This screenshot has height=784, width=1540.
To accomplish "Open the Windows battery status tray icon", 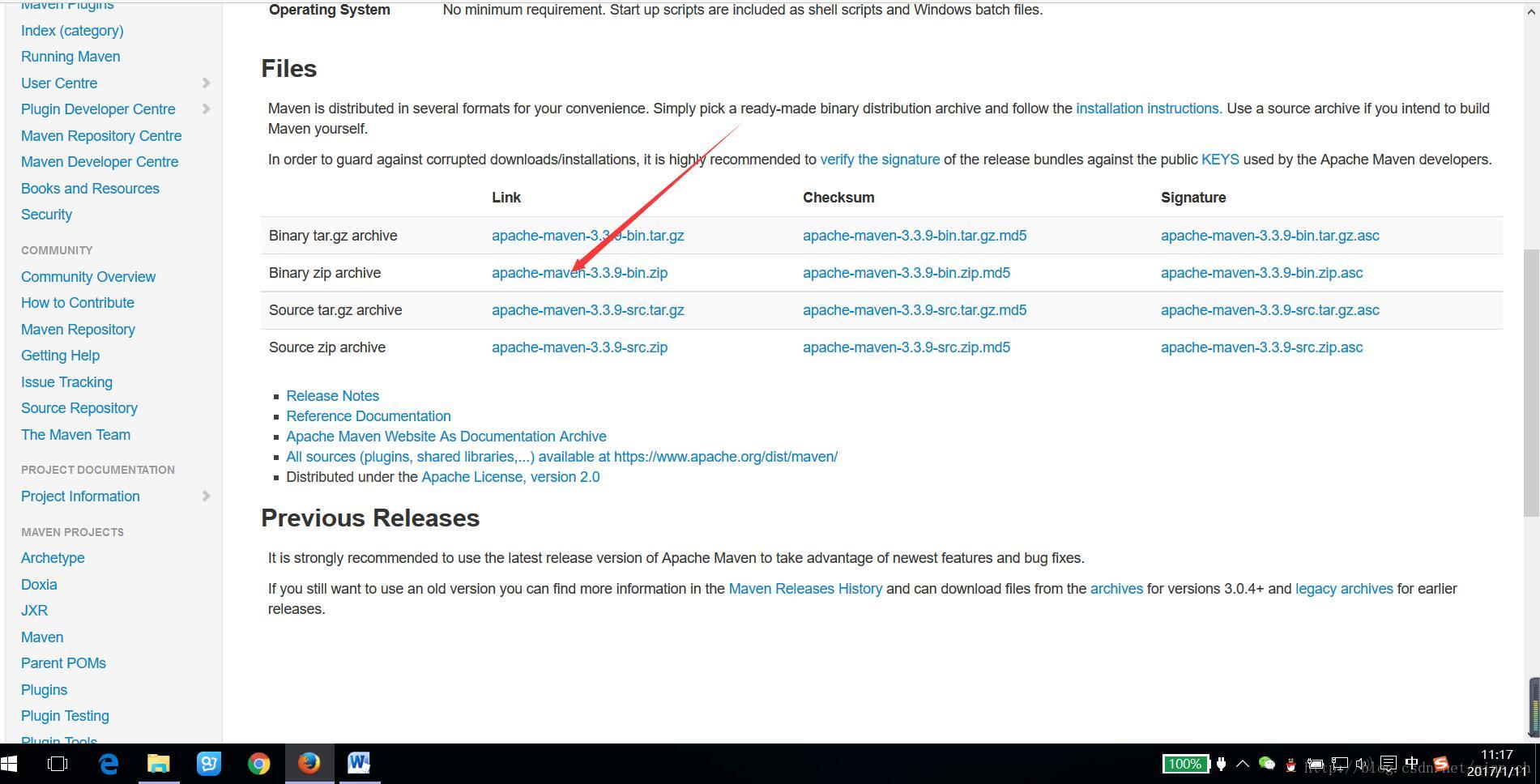I will point(1316,764).
